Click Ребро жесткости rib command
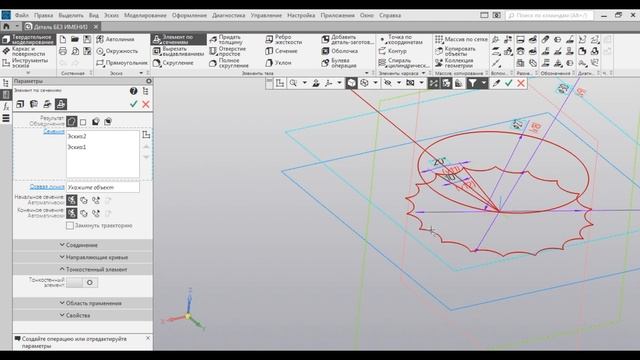Image resolution: width=640 pixels, height=360 pixels. click(x=284, y=39)
